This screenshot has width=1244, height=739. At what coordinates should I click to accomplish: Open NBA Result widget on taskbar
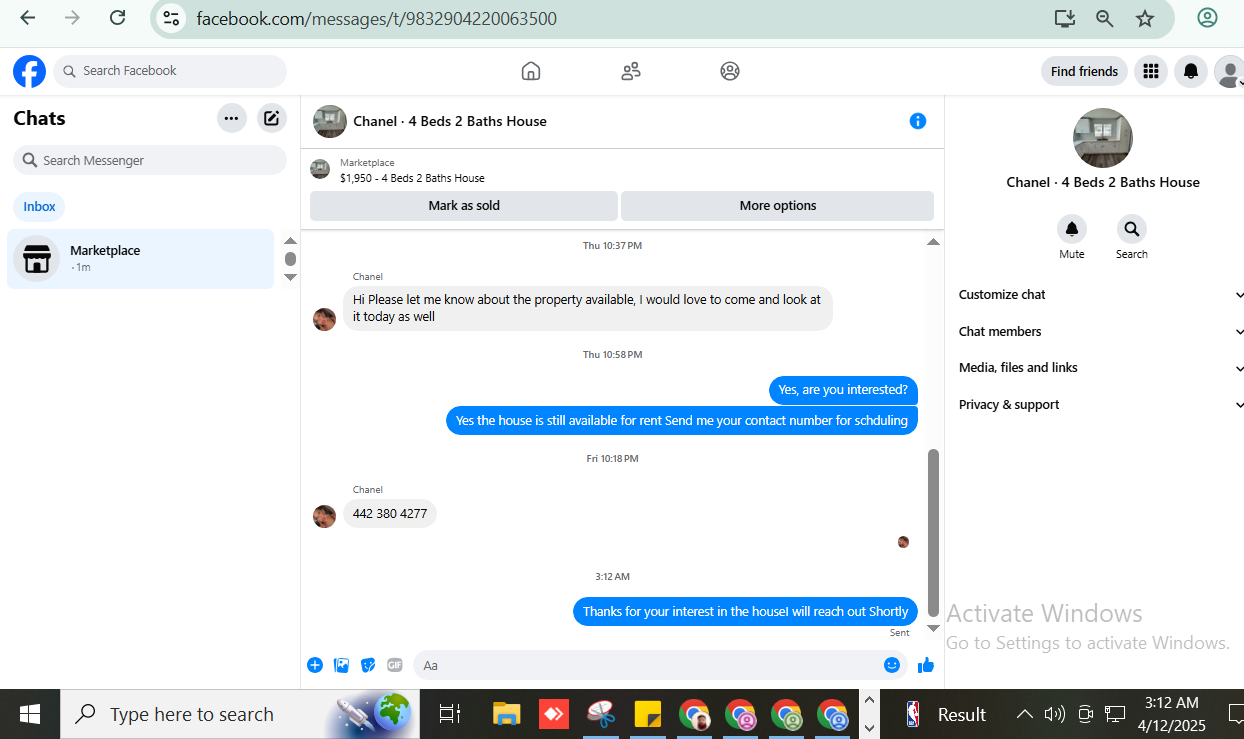point(946,714)
